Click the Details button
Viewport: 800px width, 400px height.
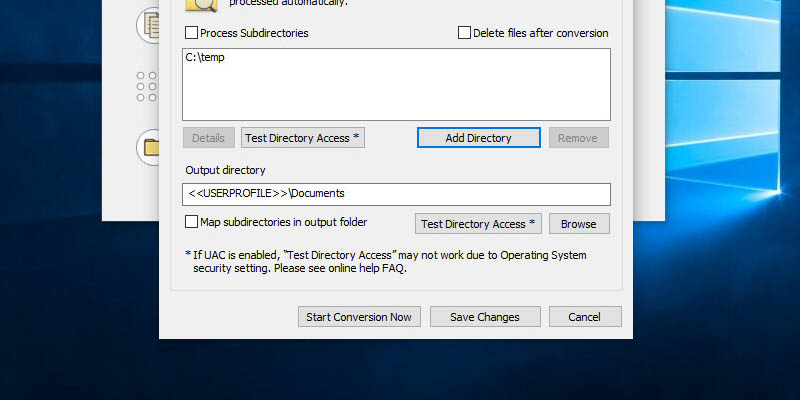[x=209, y=138]
